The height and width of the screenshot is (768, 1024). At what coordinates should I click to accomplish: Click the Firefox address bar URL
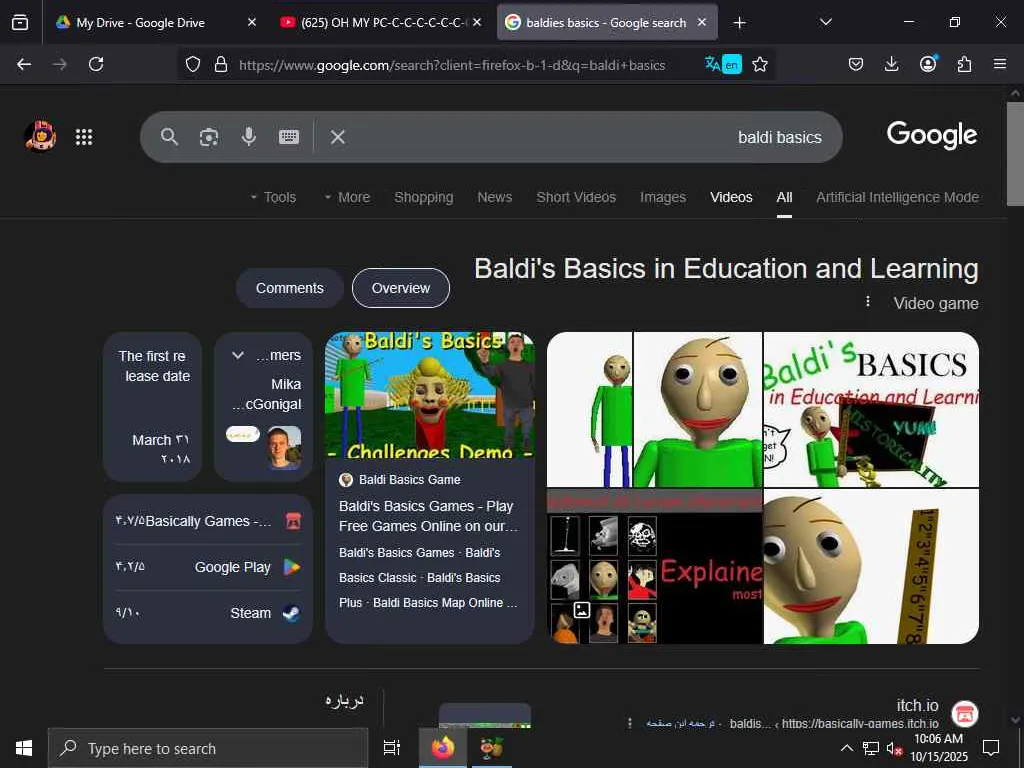click(x=452, y=65)
